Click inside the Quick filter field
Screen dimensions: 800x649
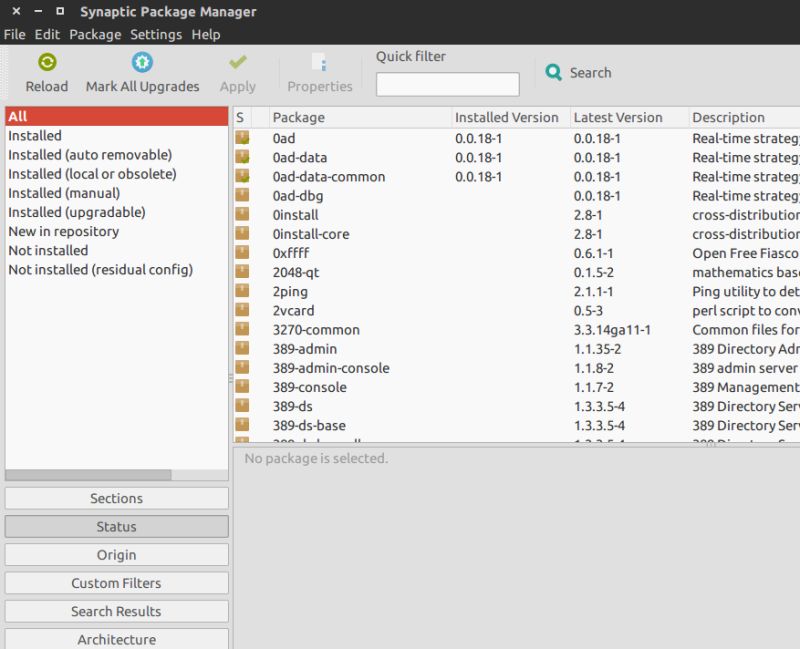point(447,84)
